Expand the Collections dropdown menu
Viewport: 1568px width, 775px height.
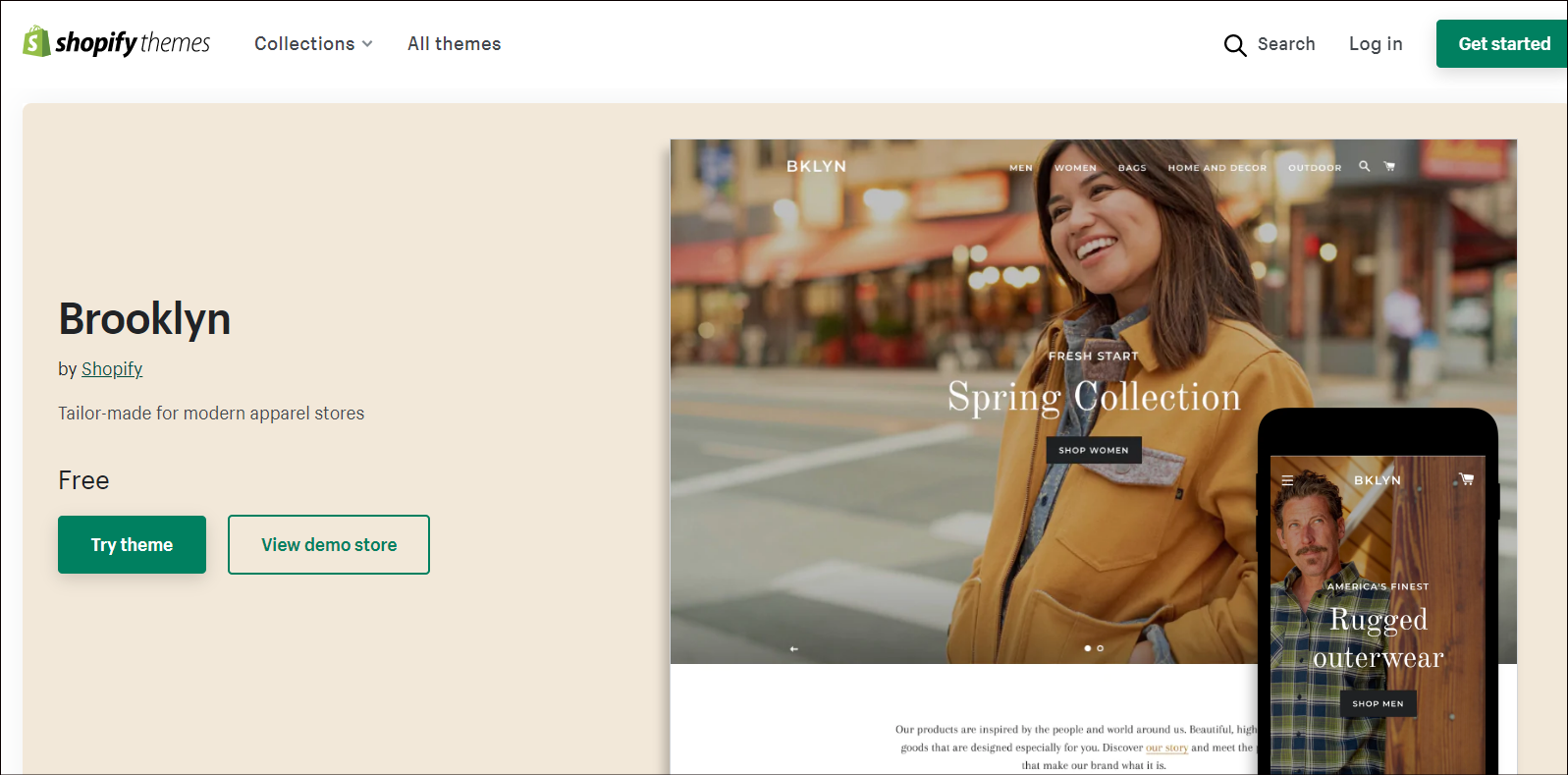(313, 44)
